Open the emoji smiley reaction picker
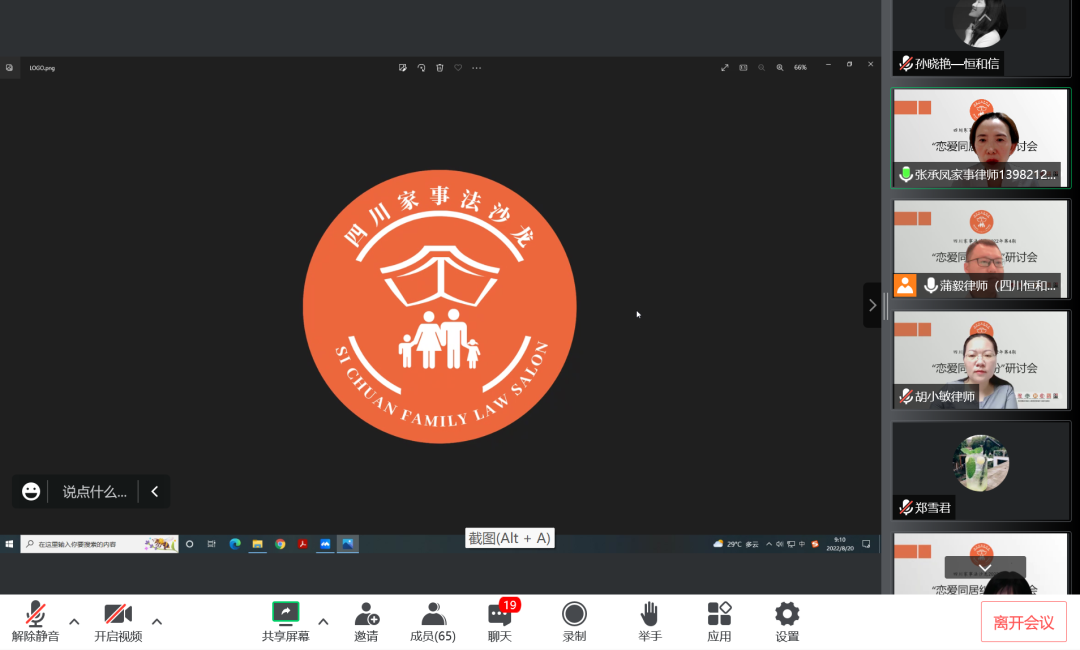 point(31,492)
